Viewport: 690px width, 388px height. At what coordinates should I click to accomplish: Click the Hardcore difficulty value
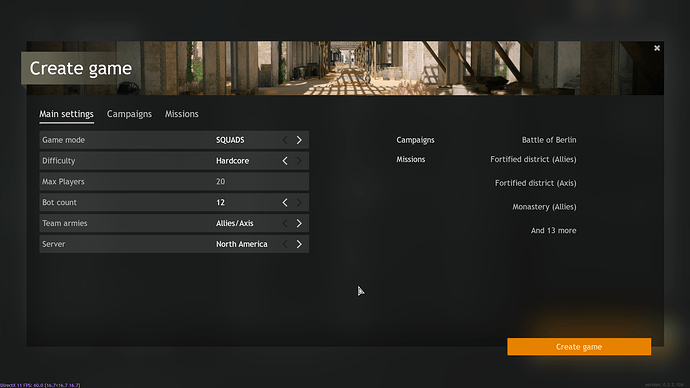232,161
